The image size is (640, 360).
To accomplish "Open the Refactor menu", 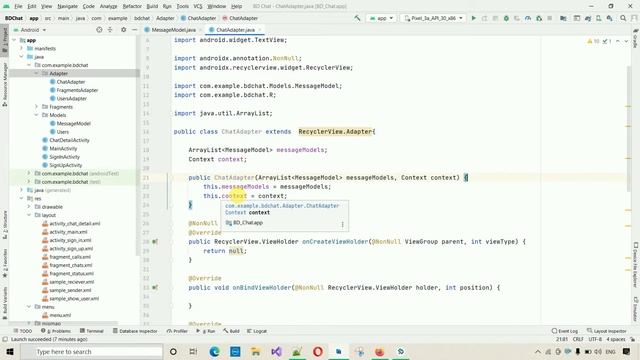I will (132, 6).
